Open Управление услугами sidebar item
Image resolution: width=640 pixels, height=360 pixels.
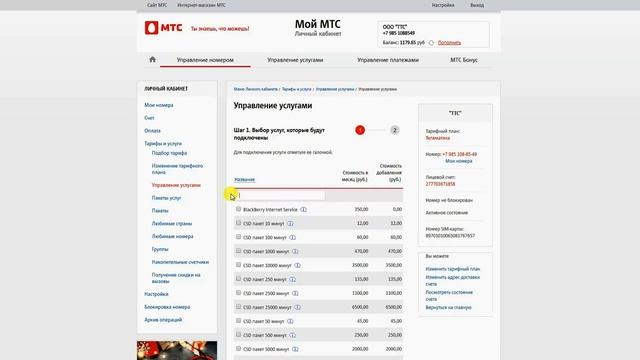[176, 185]
